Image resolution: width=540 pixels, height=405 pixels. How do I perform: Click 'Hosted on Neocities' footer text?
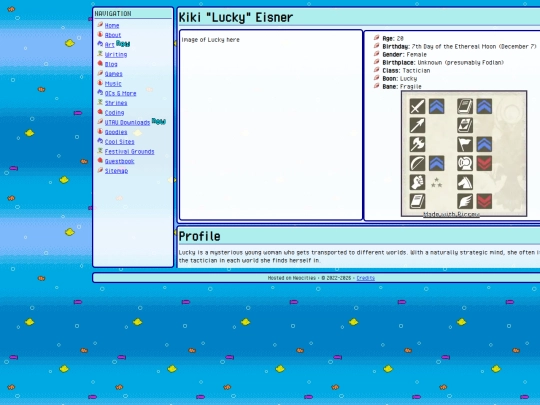(292, 278)
